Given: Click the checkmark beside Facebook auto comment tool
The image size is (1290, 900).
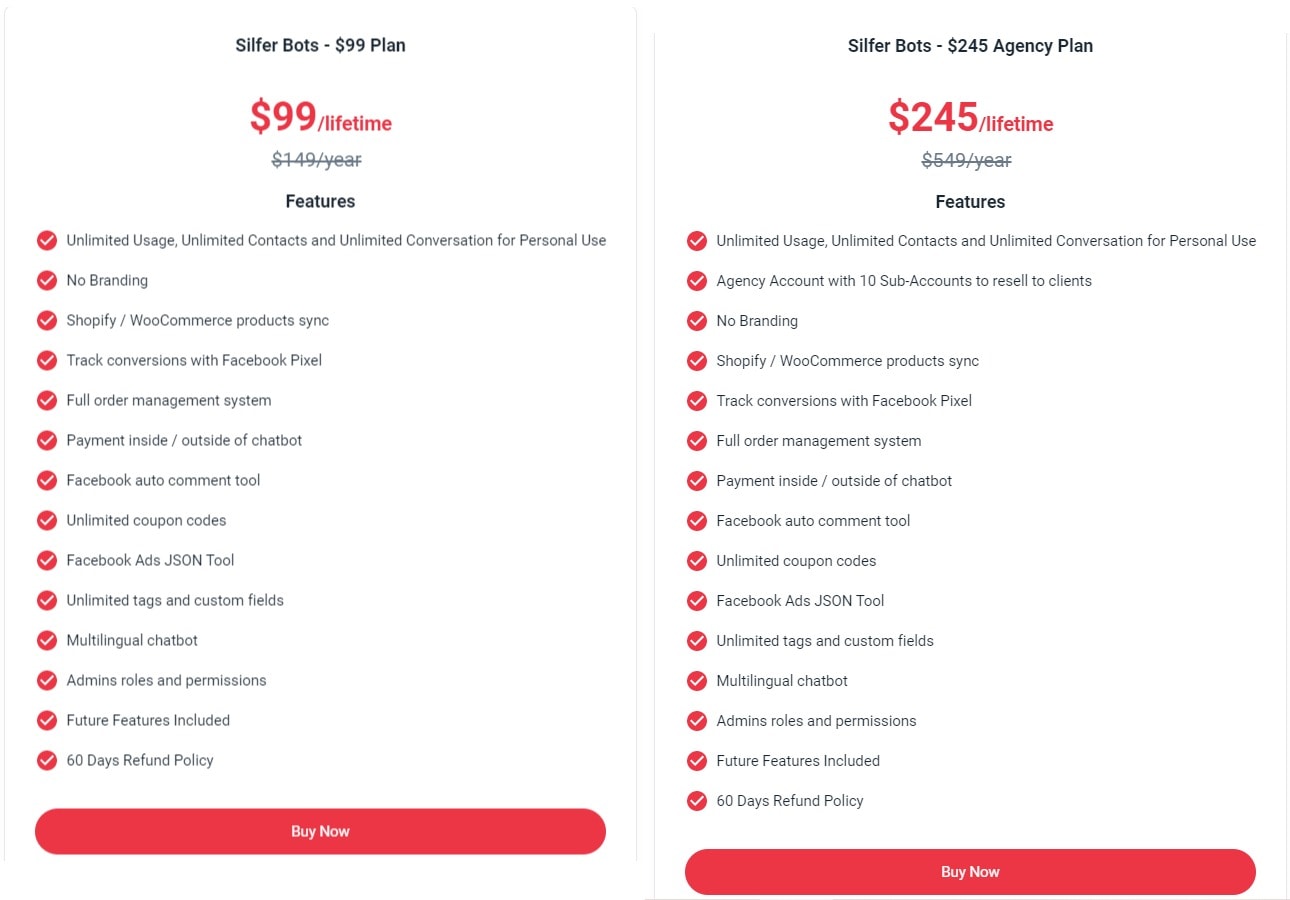Looking at the screenshot, I should pos(47,480).
